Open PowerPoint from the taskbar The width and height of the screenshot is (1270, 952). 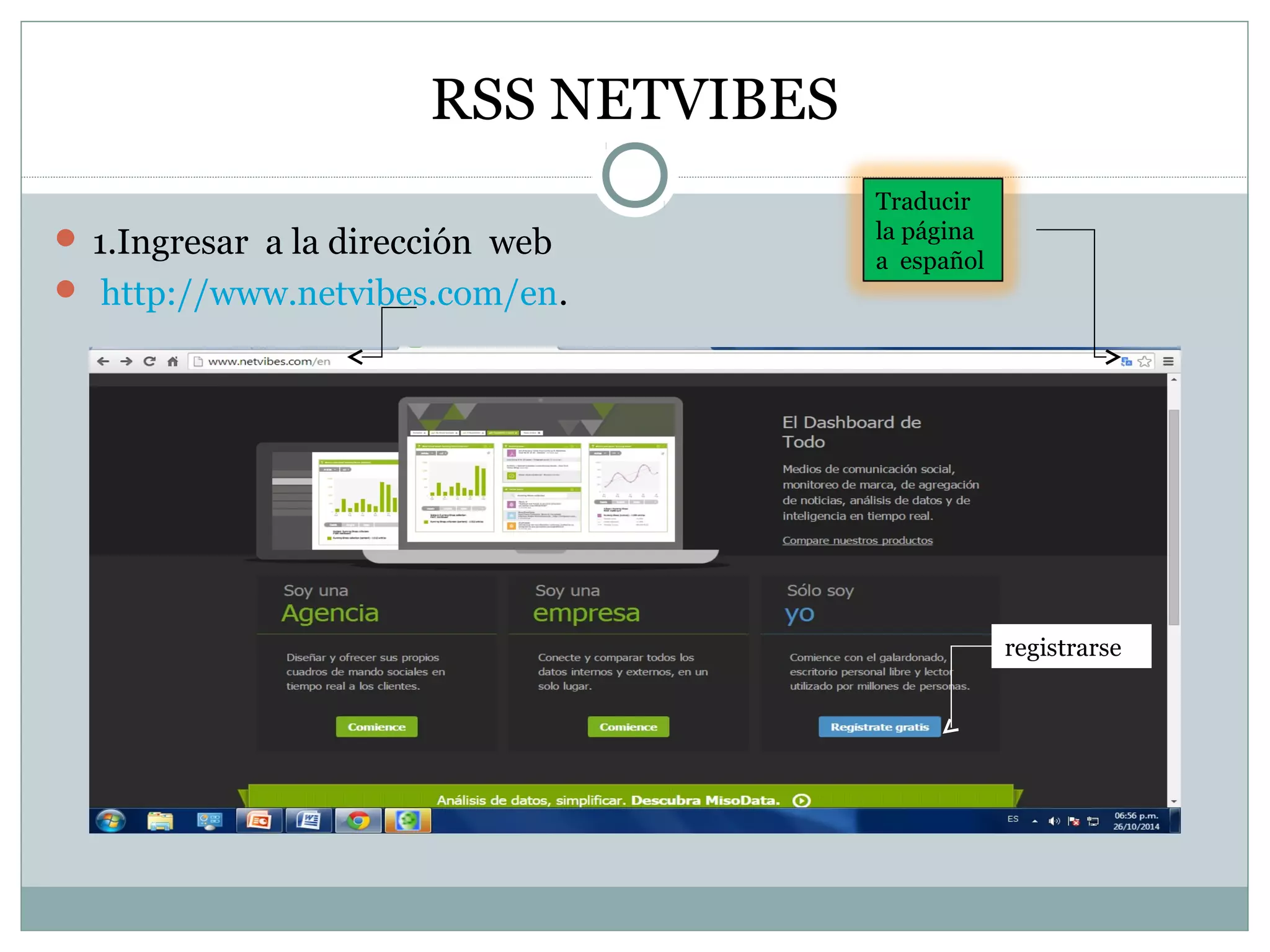(x=259, y=821)
